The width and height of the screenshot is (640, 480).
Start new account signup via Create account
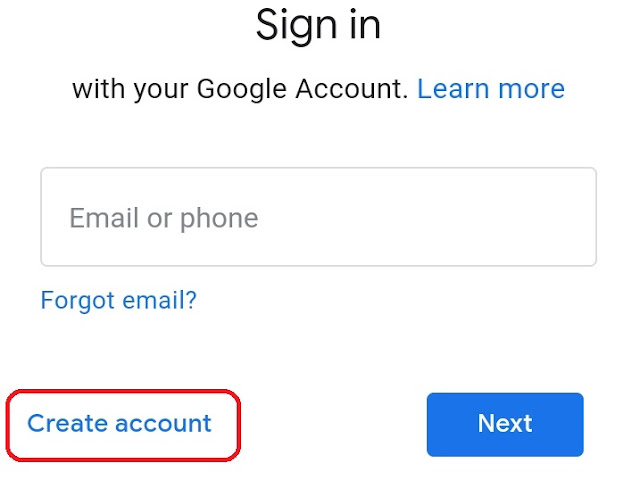(x=119, y=423)
